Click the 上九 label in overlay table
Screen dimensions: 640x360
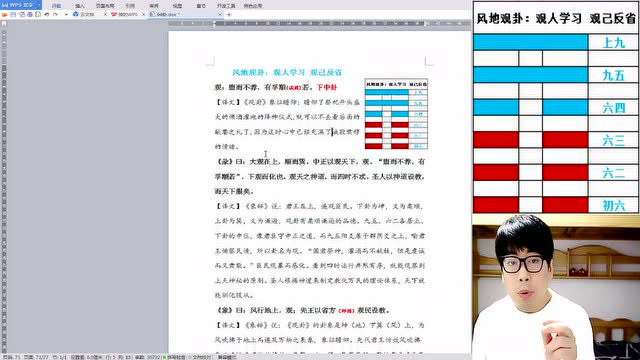[613, 42]
